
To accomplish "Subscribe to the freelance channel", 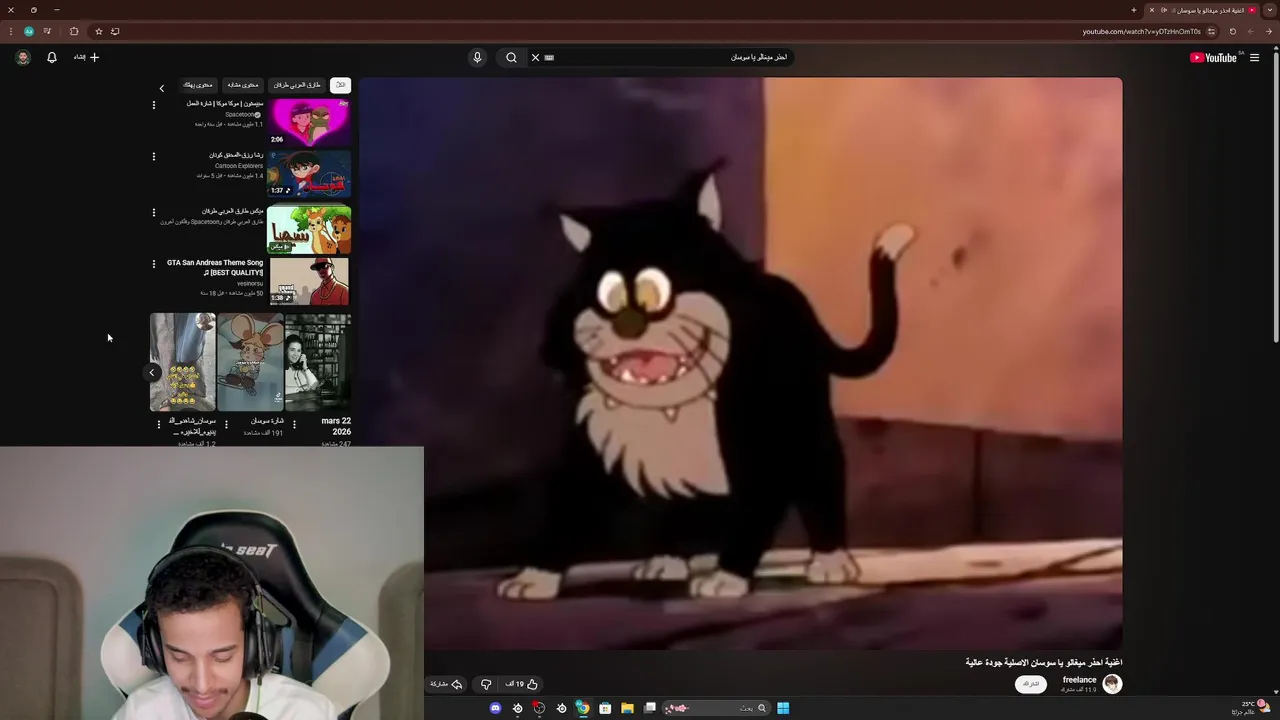I will point(1031,684).
